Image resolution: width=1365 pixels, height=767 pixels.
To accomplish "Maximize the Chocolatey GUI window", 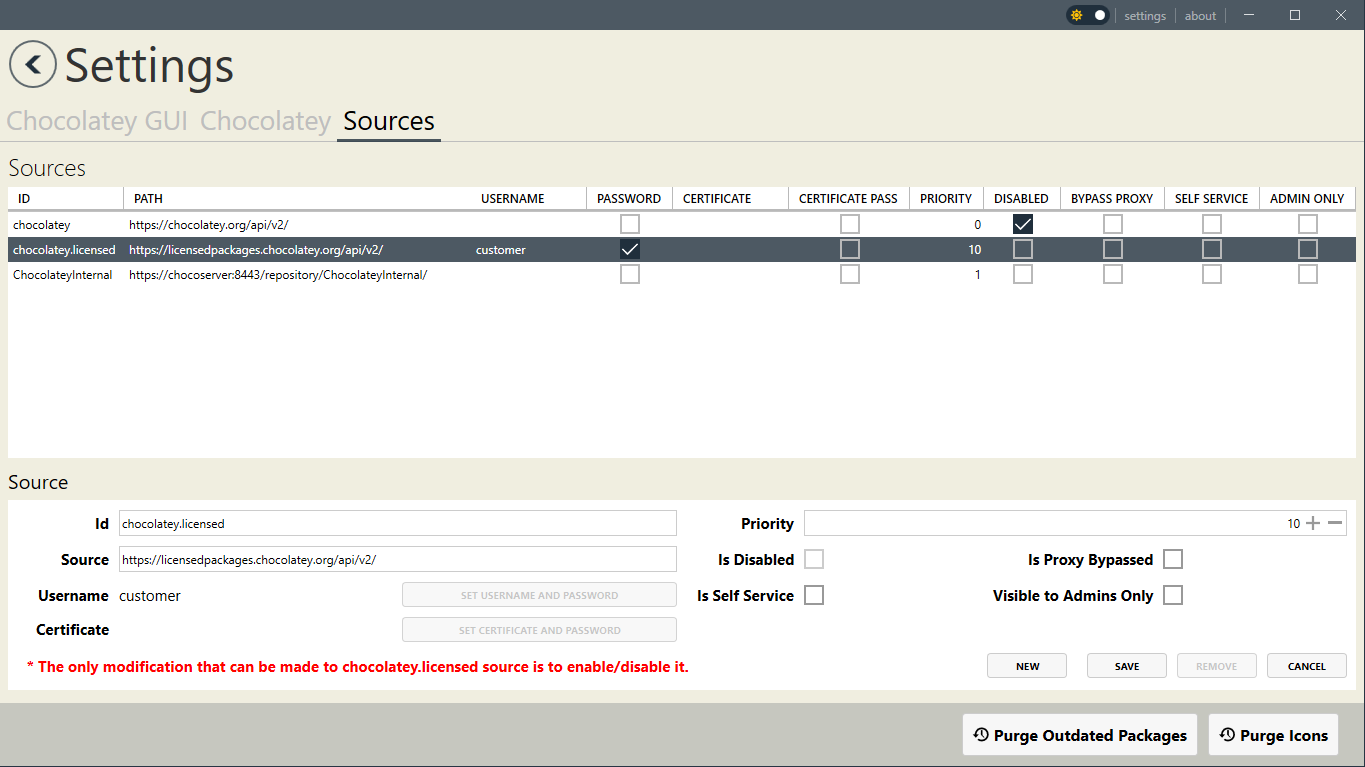I will point(1295,15).
